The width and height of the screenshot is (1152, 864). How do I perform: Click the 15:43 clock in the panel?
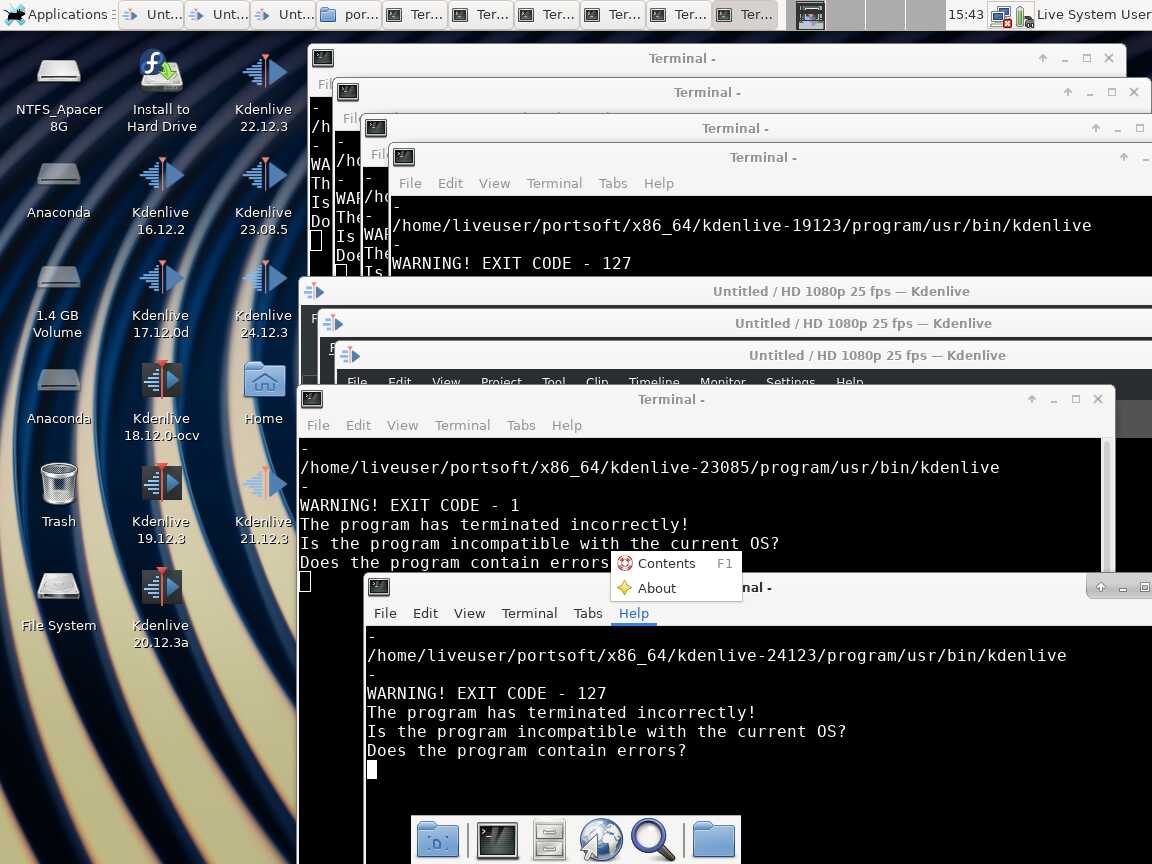(x=965, y=15)
